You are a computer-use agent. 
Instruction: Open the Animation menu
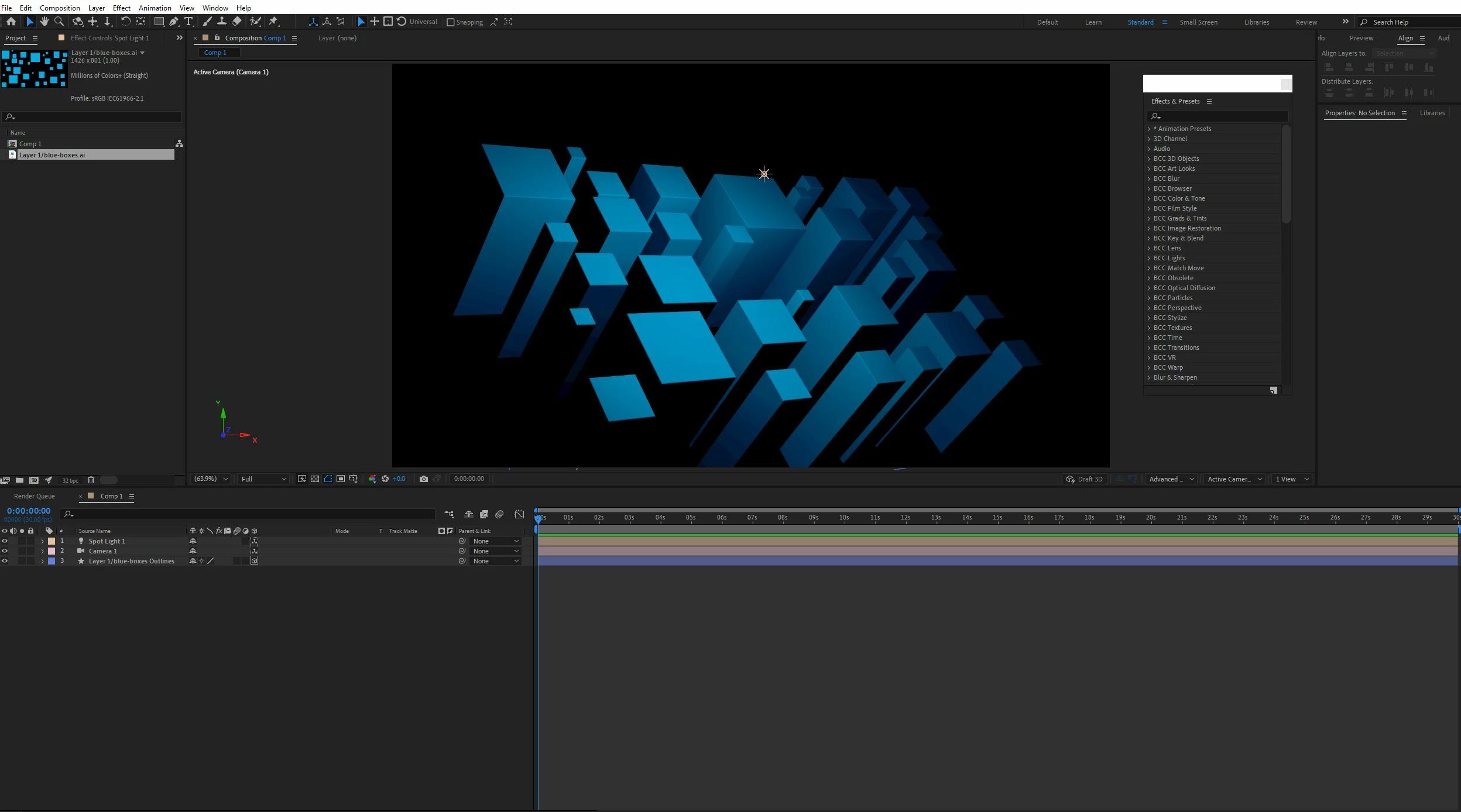pos(155,8)
